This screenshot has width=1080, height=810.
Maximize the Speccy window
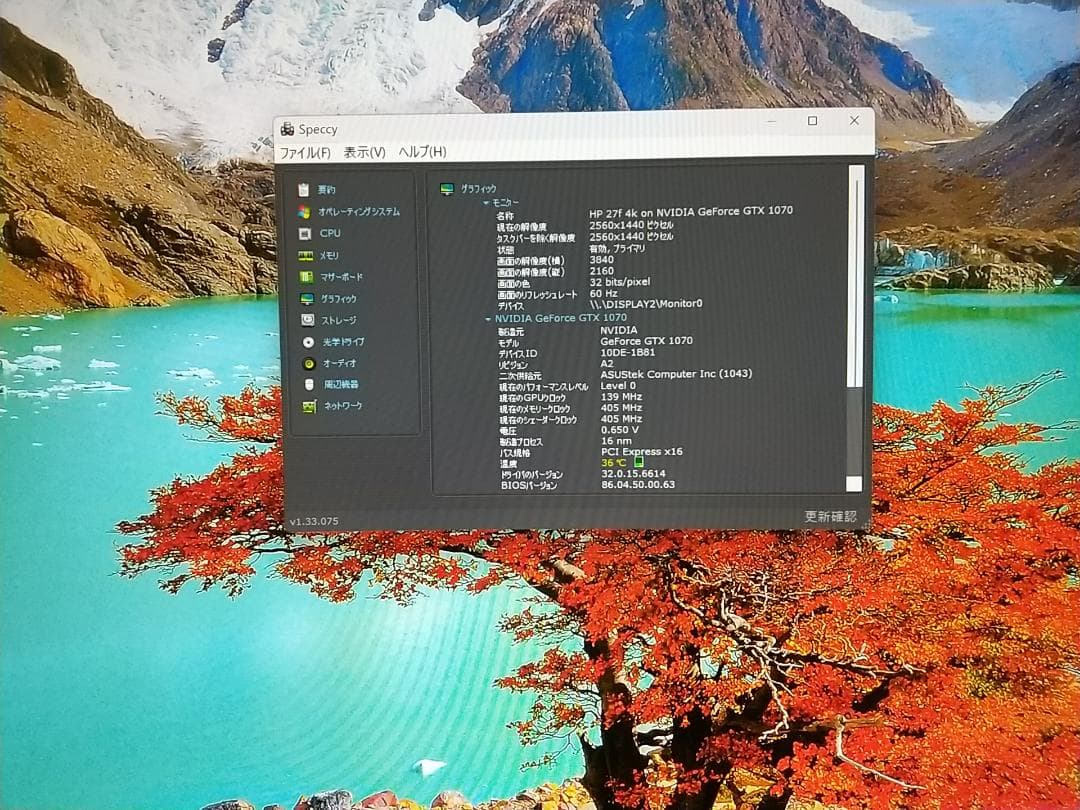pyautogui.click(x=812, y=121)
